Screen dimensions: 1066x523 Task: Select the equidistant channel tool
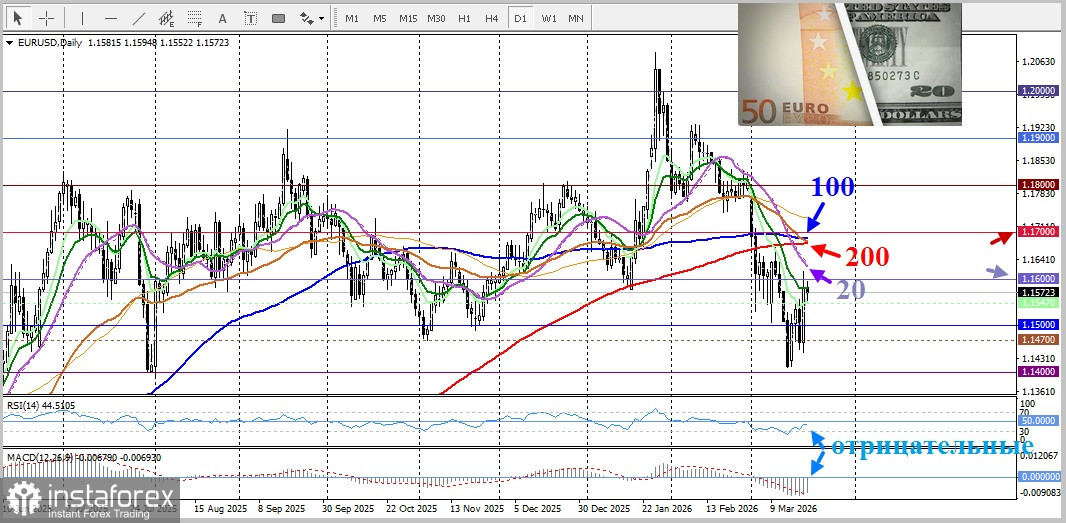coord(166,18)
